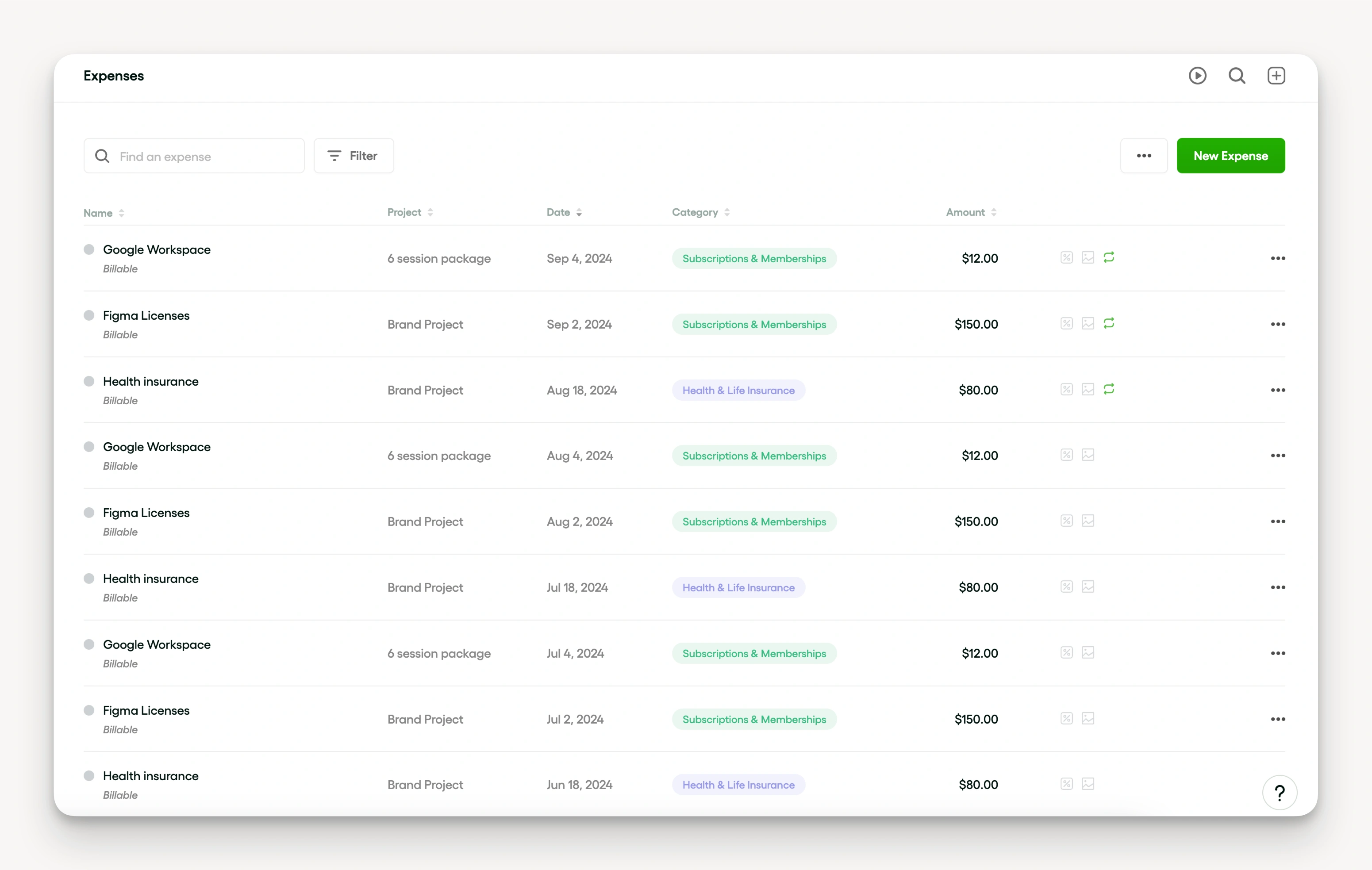Open search via header magnifier icon
This screenshot has width=1372, height=870.
[x=1237, y=76]
